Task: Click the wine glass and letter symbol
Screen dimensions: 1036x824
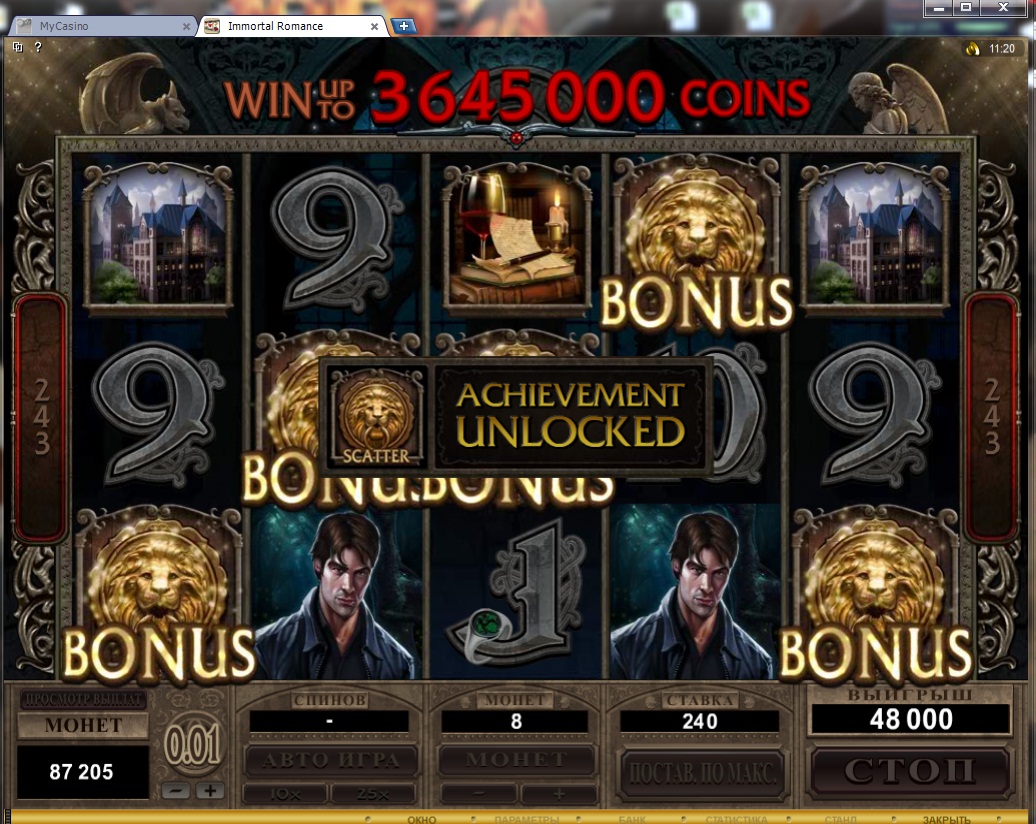Action: 518,235
